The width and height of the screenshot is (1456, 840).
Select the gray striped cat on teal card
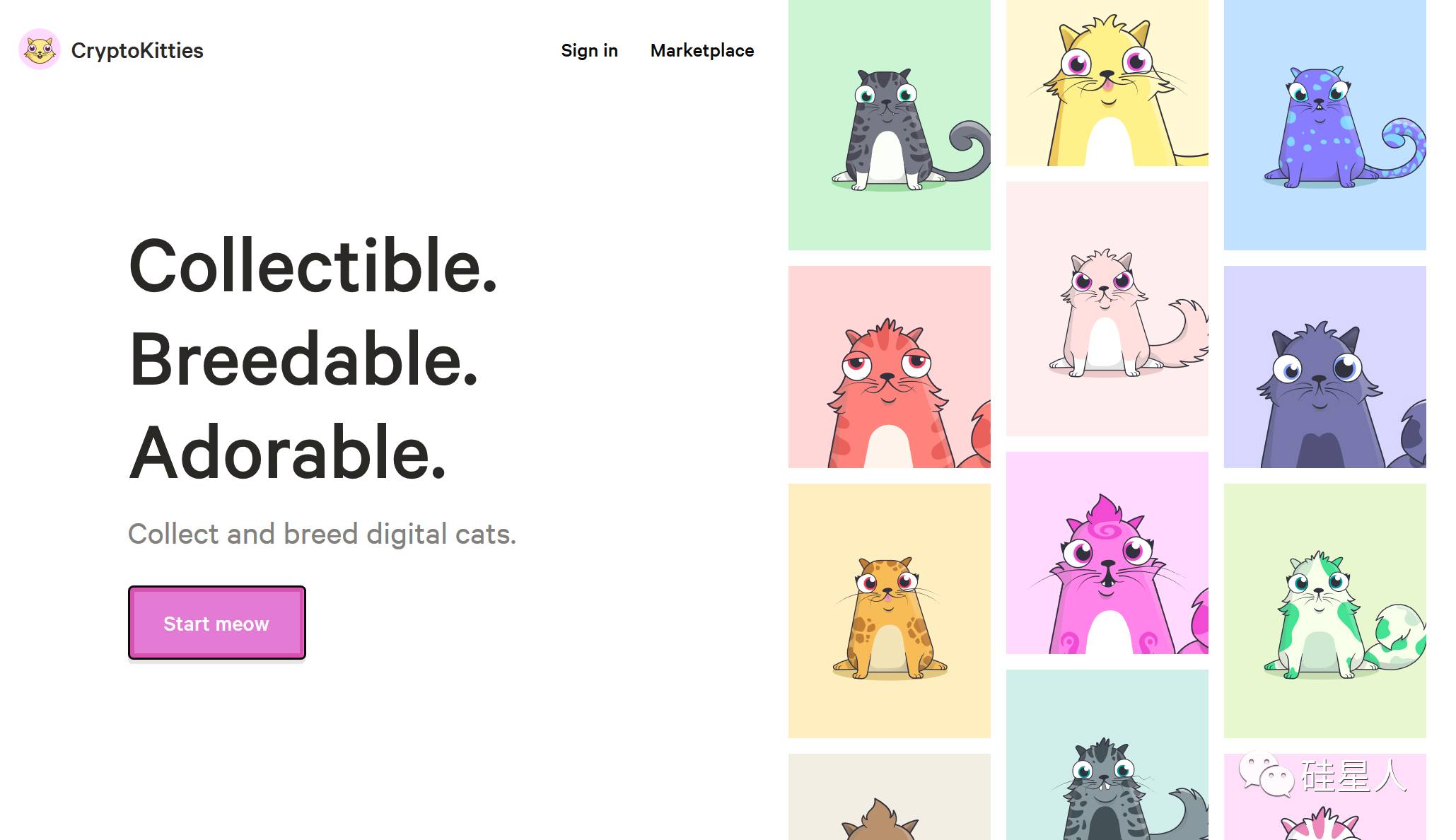pyautogui.click(x=1107, y=755)
